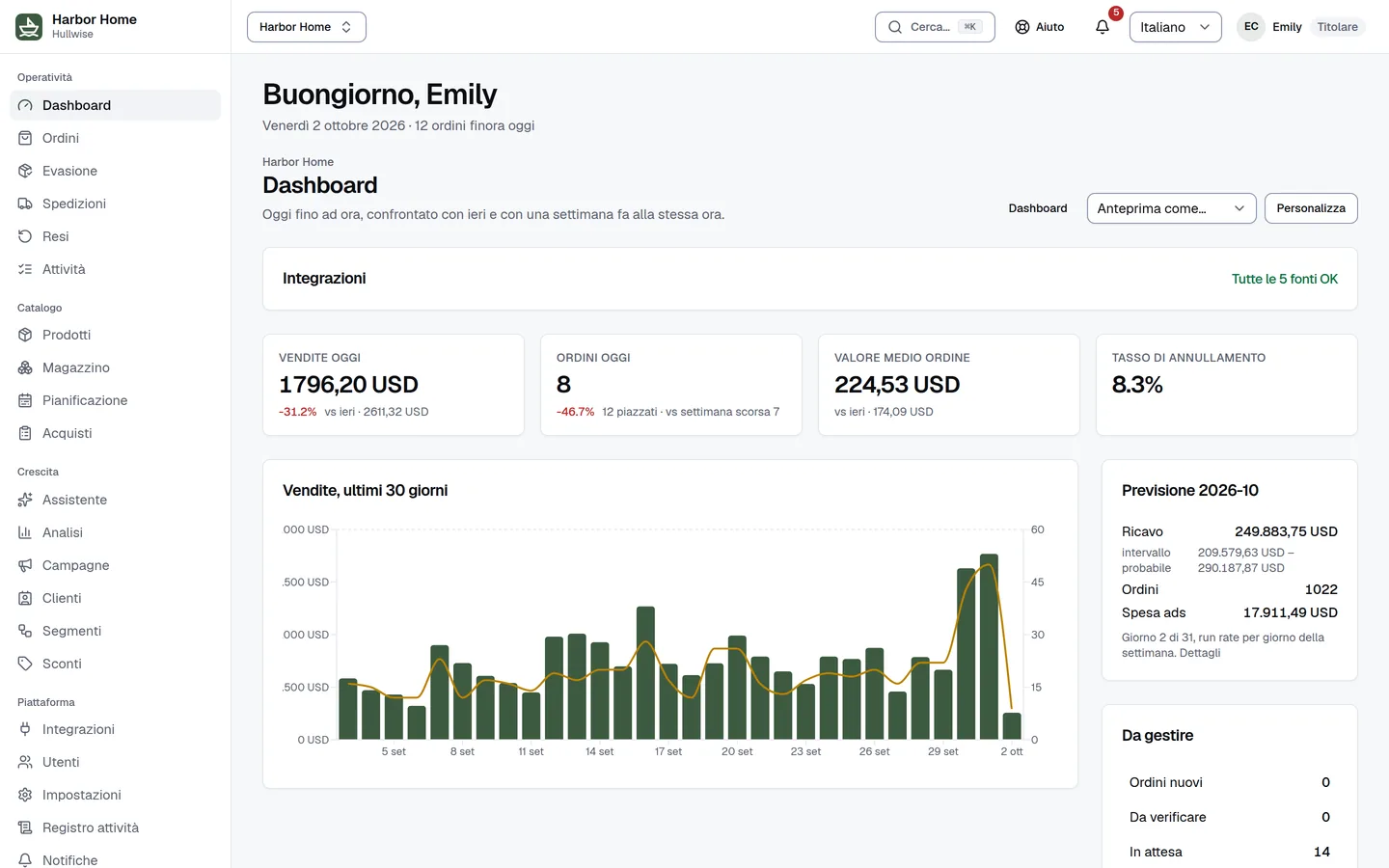Expand the Anteprima come dropdown

[1171, 208]
